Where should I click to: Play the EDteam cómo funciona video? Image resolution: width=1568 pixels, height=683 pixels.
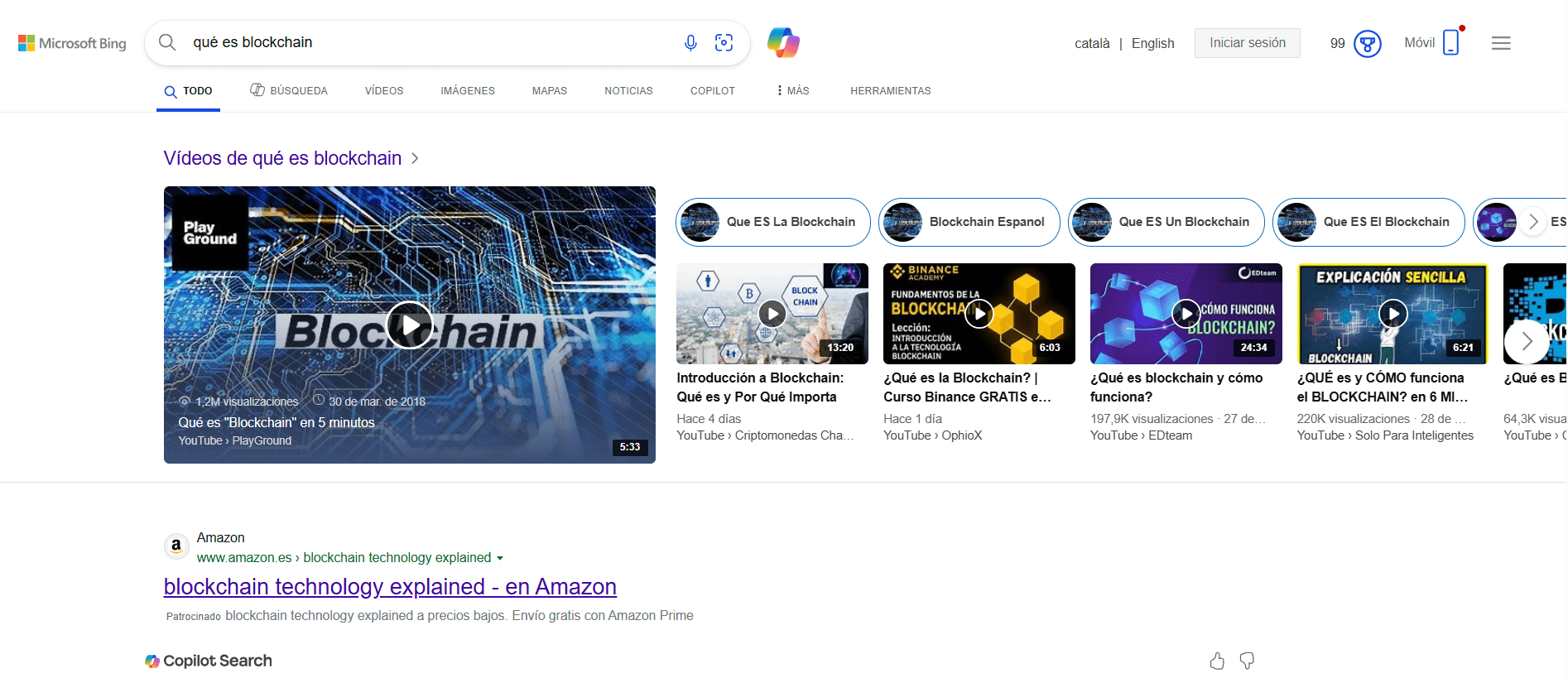point(1186,314)
